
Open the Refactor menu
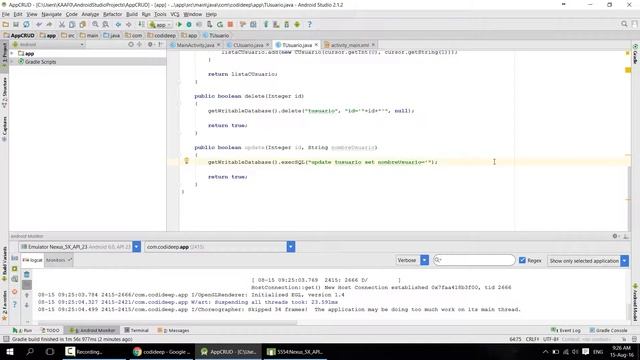112,14
